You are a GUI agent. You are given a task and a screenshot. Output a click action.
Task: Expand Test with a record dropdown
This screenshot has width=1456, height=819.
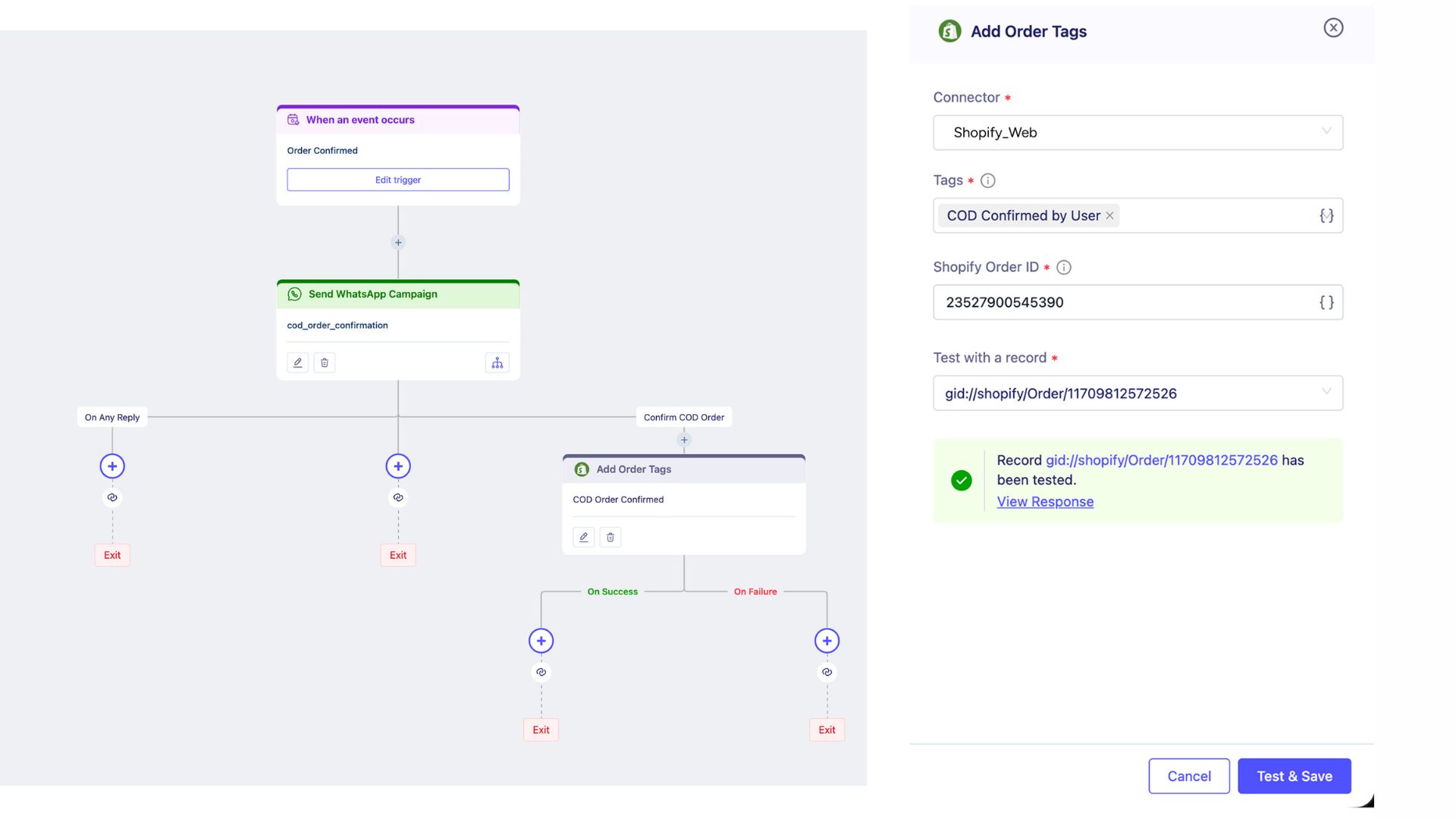pos(1137,393)
